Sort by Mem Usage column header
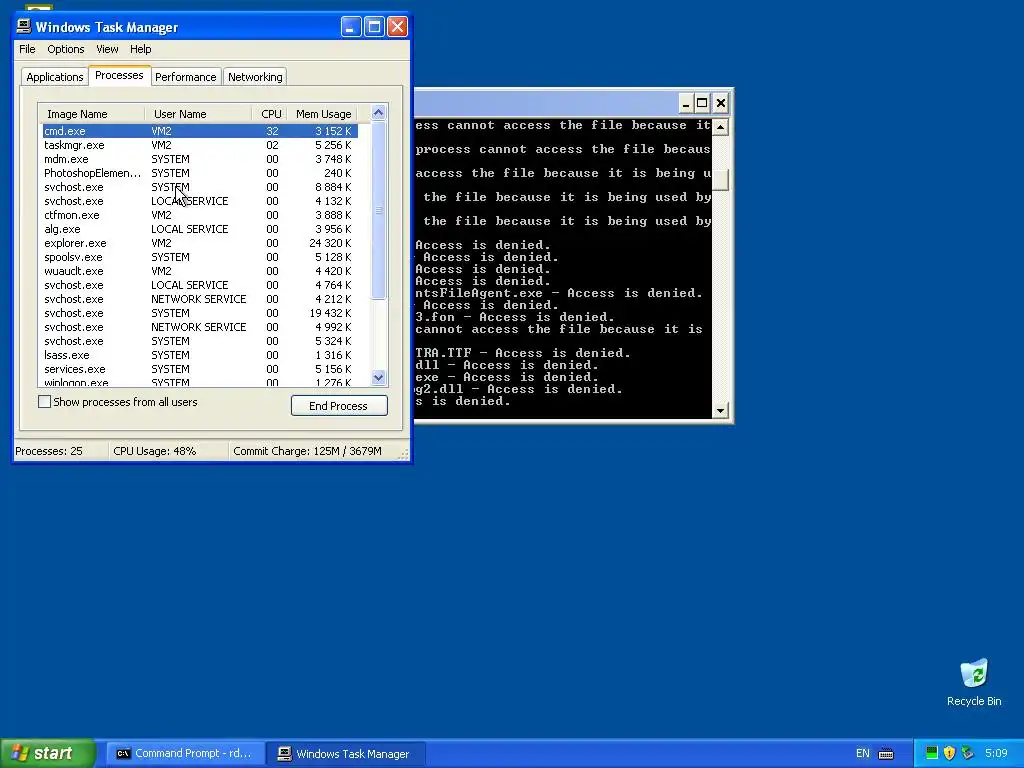 [323, 114]
